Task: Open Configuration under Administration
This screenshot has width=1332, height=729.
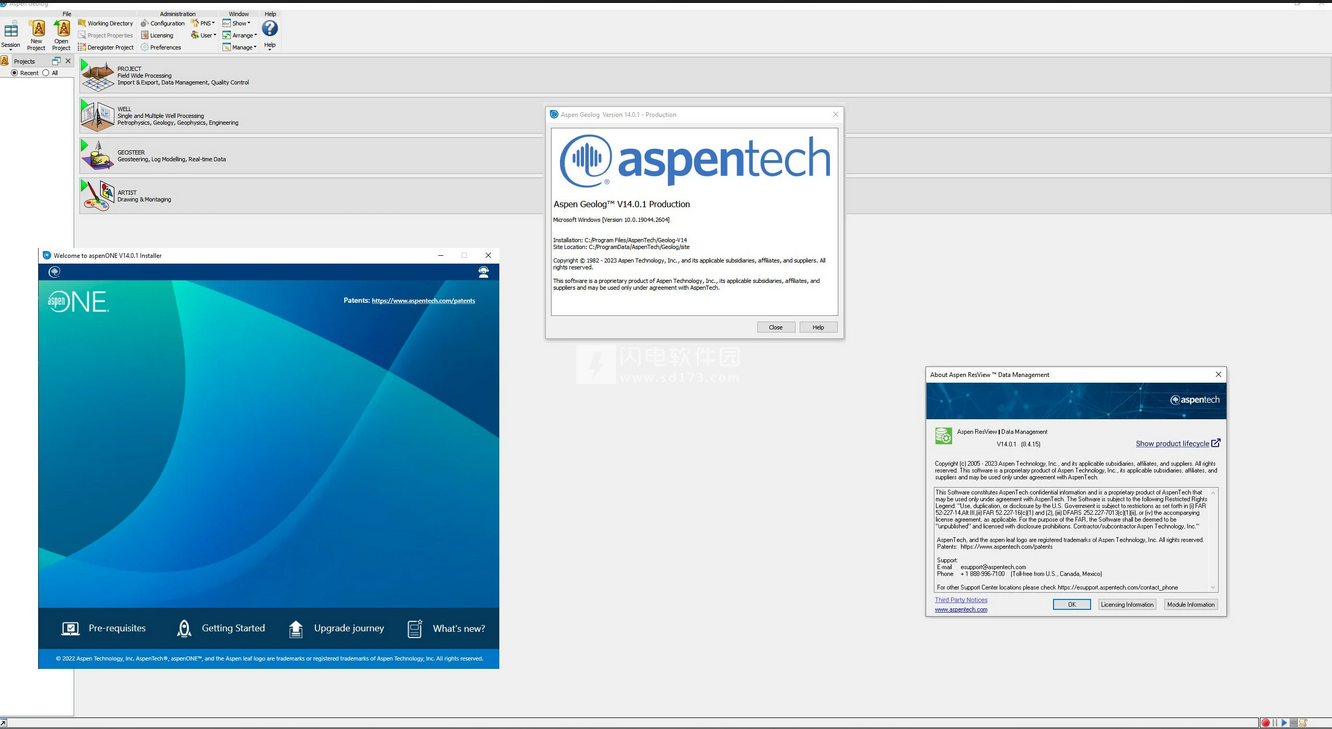Action: (162, 23)
